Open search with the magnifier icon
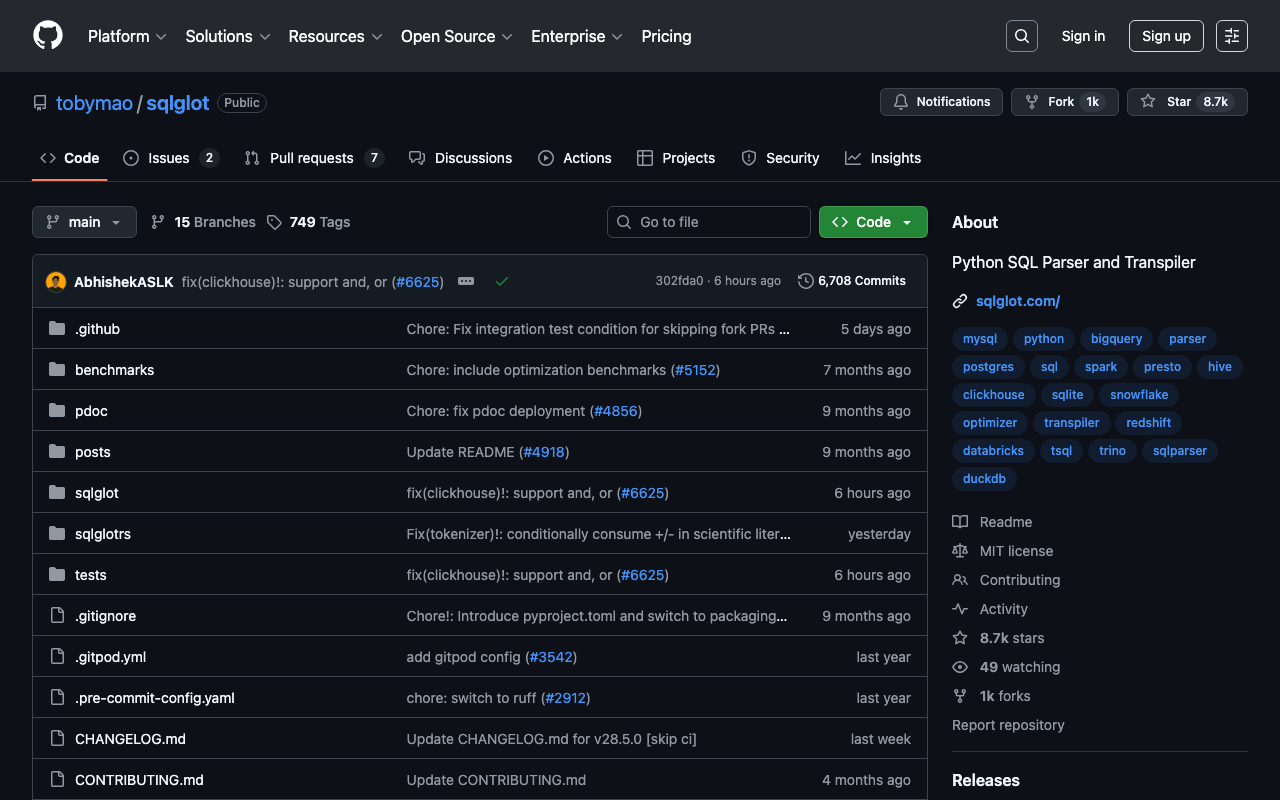Viewport: 1280px width, 800px height. point(1021,36)
